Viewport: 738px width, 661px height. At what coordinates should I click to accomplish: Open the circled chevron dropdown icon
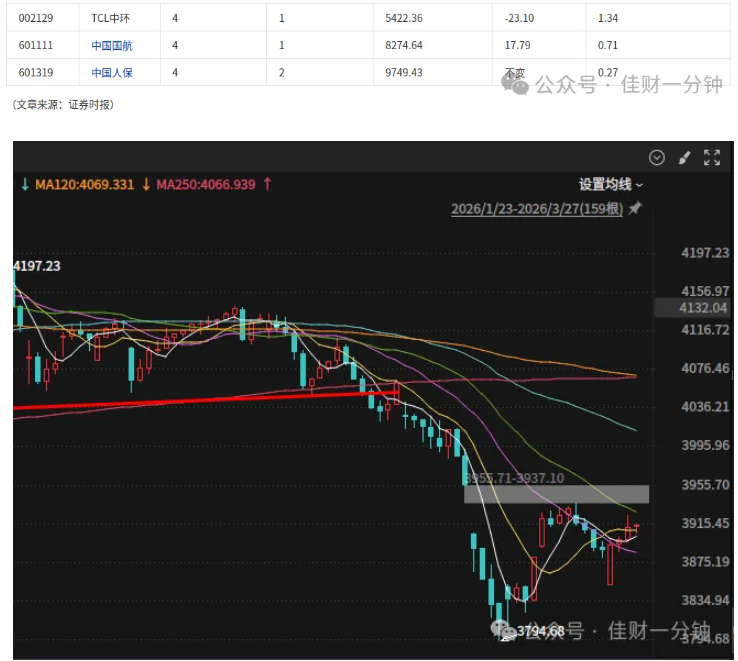[x=657, y=157]
